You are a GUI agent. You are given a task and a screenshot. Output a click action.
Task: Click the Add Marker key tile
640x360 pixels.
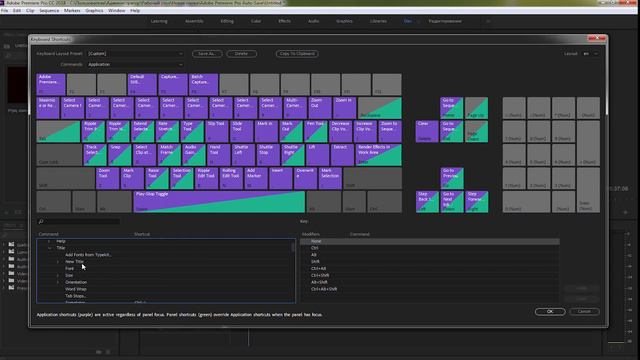coord(256,178)
